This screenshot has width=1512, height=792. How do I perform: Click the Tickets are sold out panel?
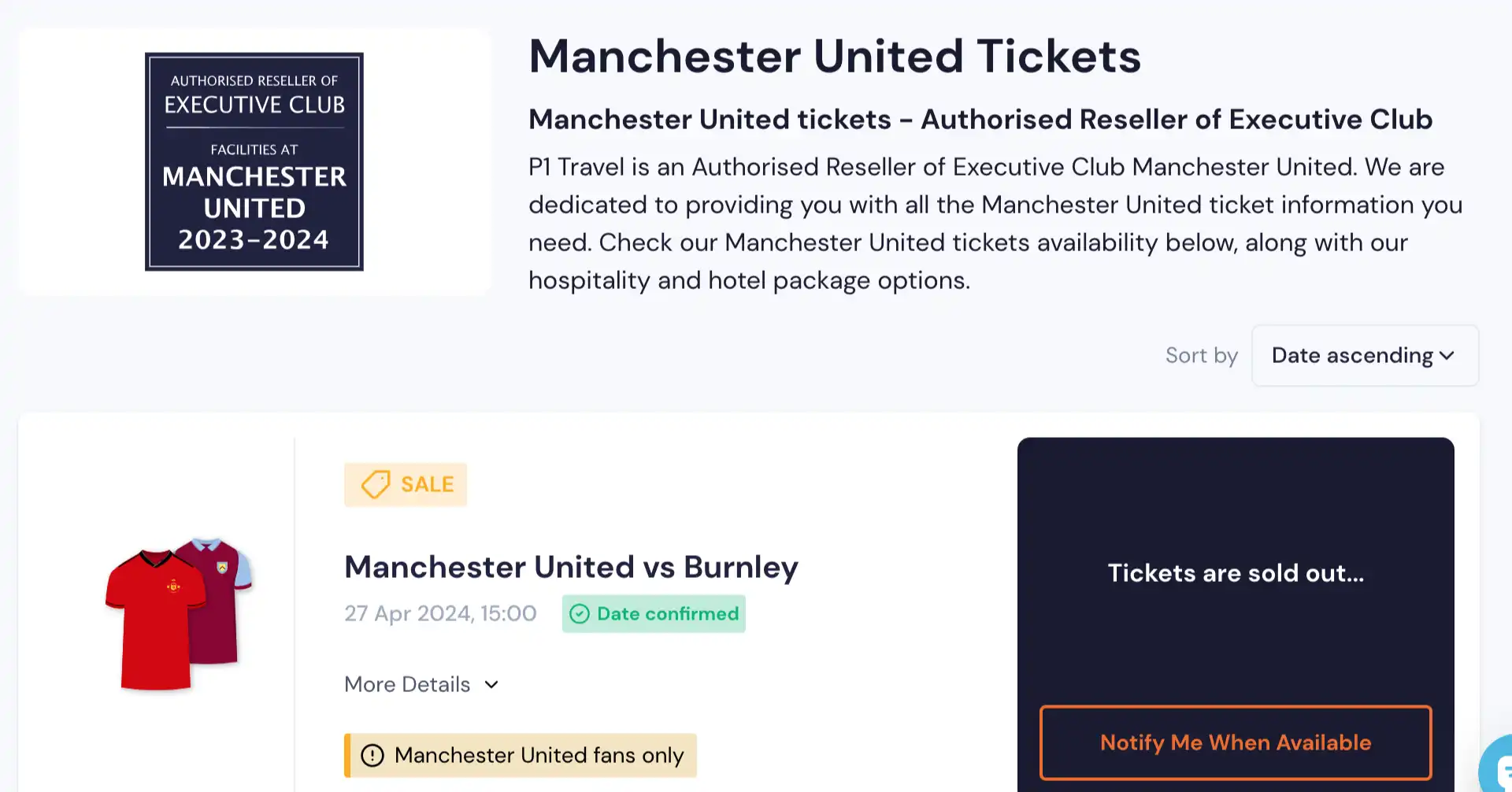click(1236, 573)
